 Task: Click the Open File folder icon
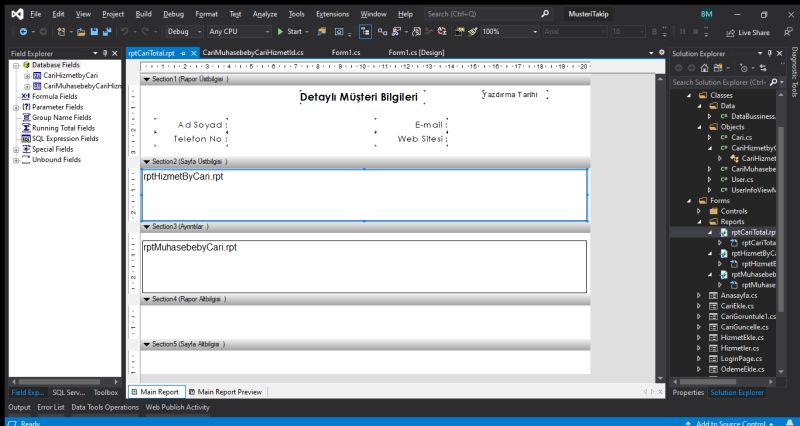[x=81, y=32]
